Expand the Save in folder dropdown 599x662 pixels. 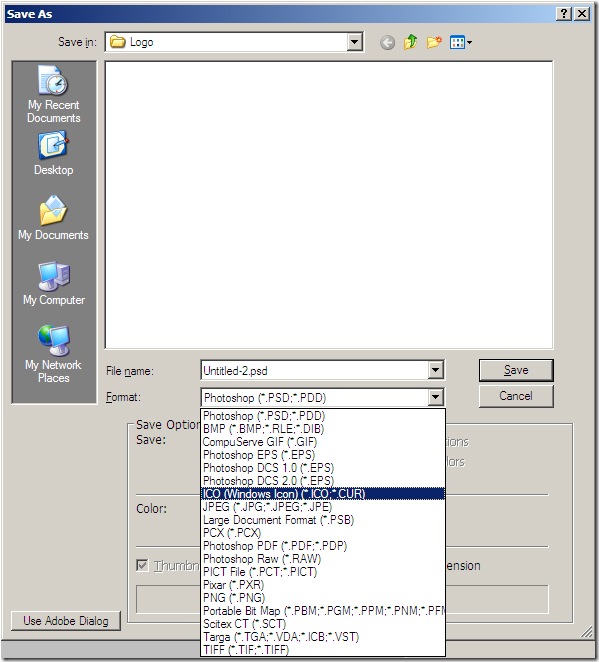(355, 42)
